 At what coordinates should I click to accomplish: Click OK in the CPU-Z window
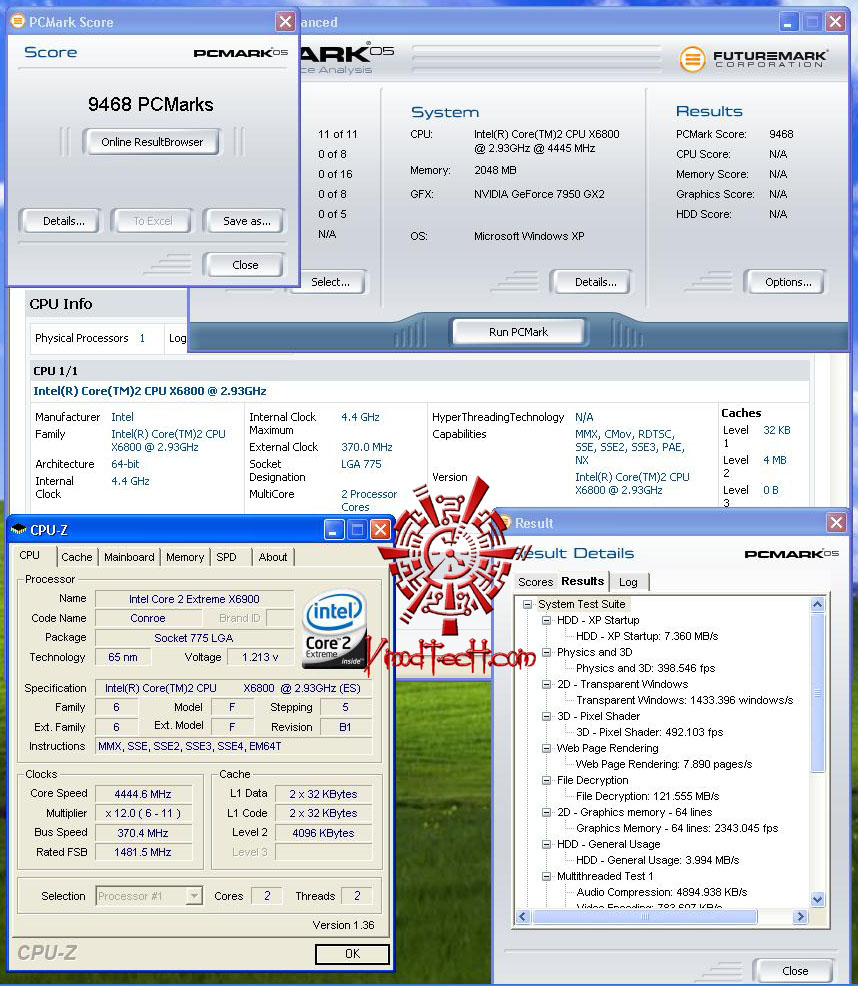(352, 953)
